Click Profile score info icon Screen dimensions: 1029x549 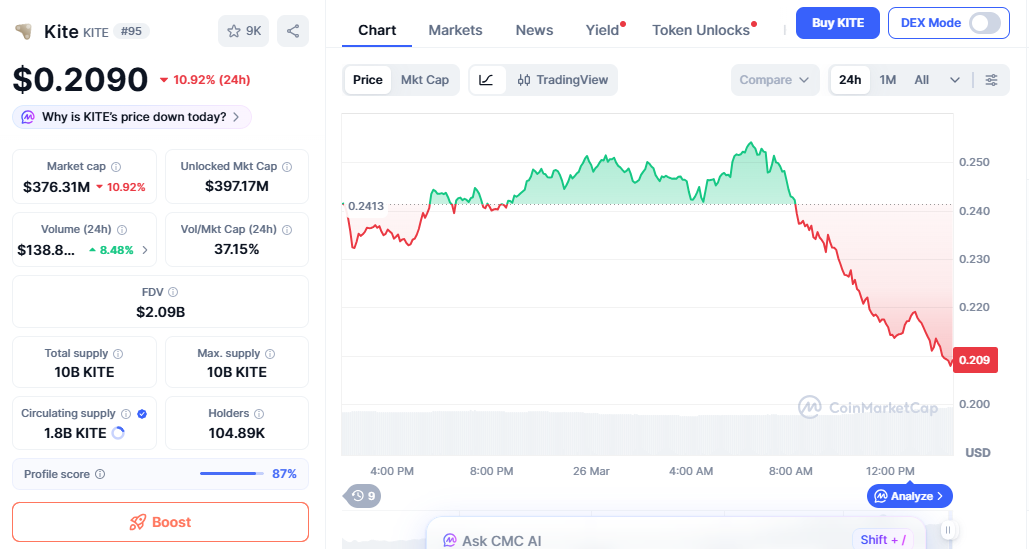(x=100, y=474)
